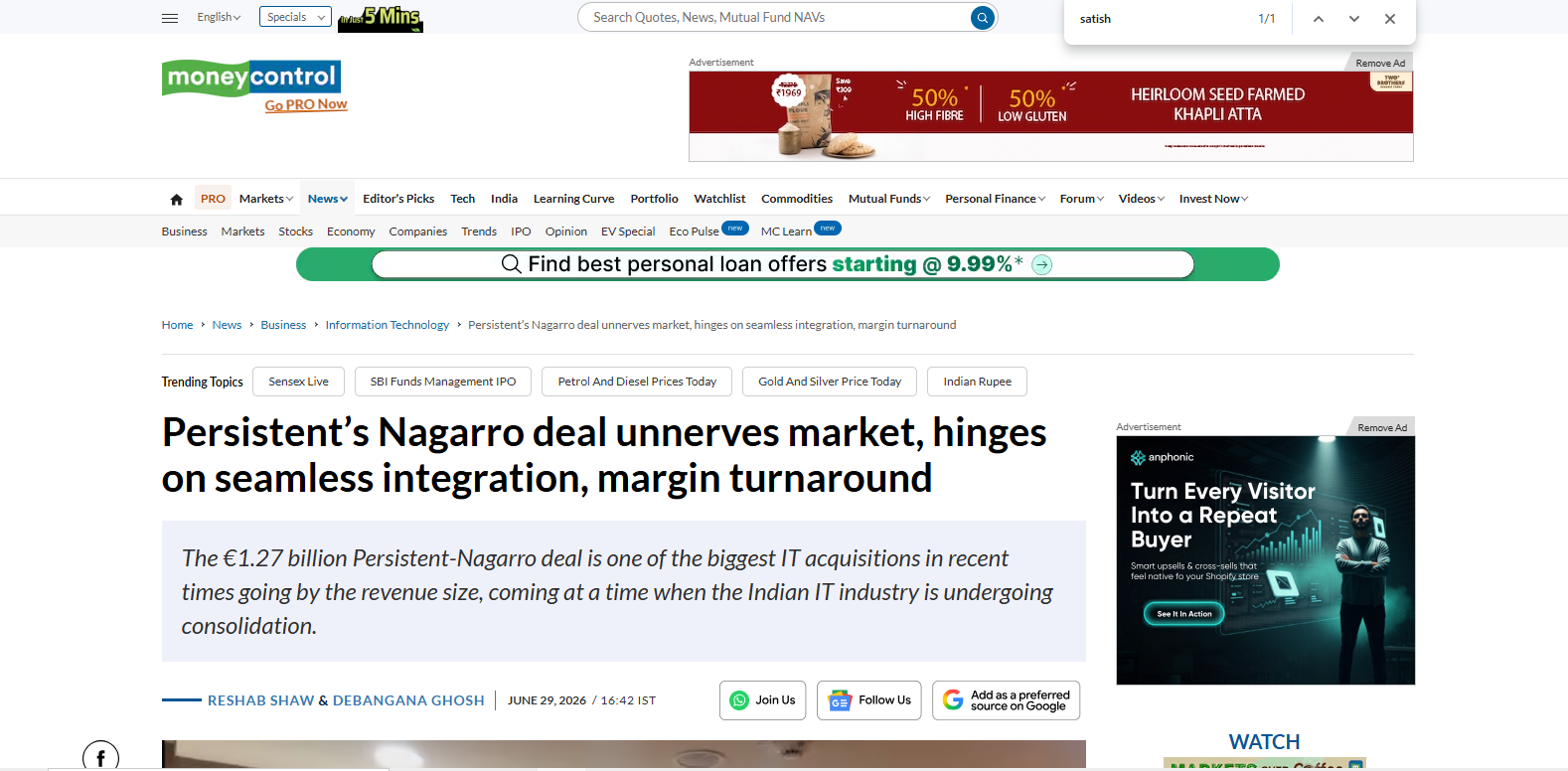The image size is (1568, 771).
Task: Click the In Just 5 Mins logo
Action: (x=381, y=18)
